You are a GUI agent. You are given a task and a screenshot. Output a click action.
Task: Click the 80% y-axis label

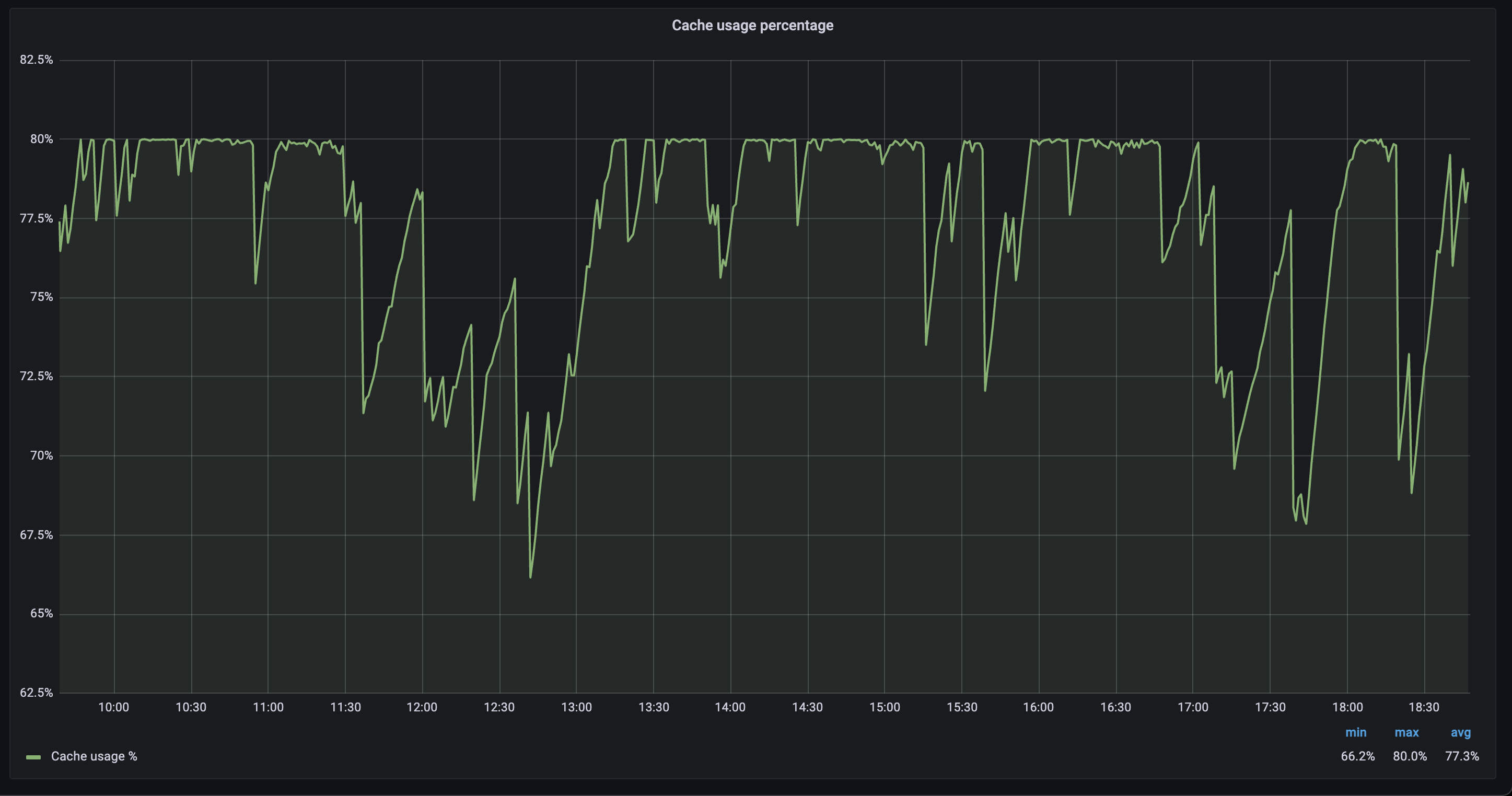tap(41, 139)
